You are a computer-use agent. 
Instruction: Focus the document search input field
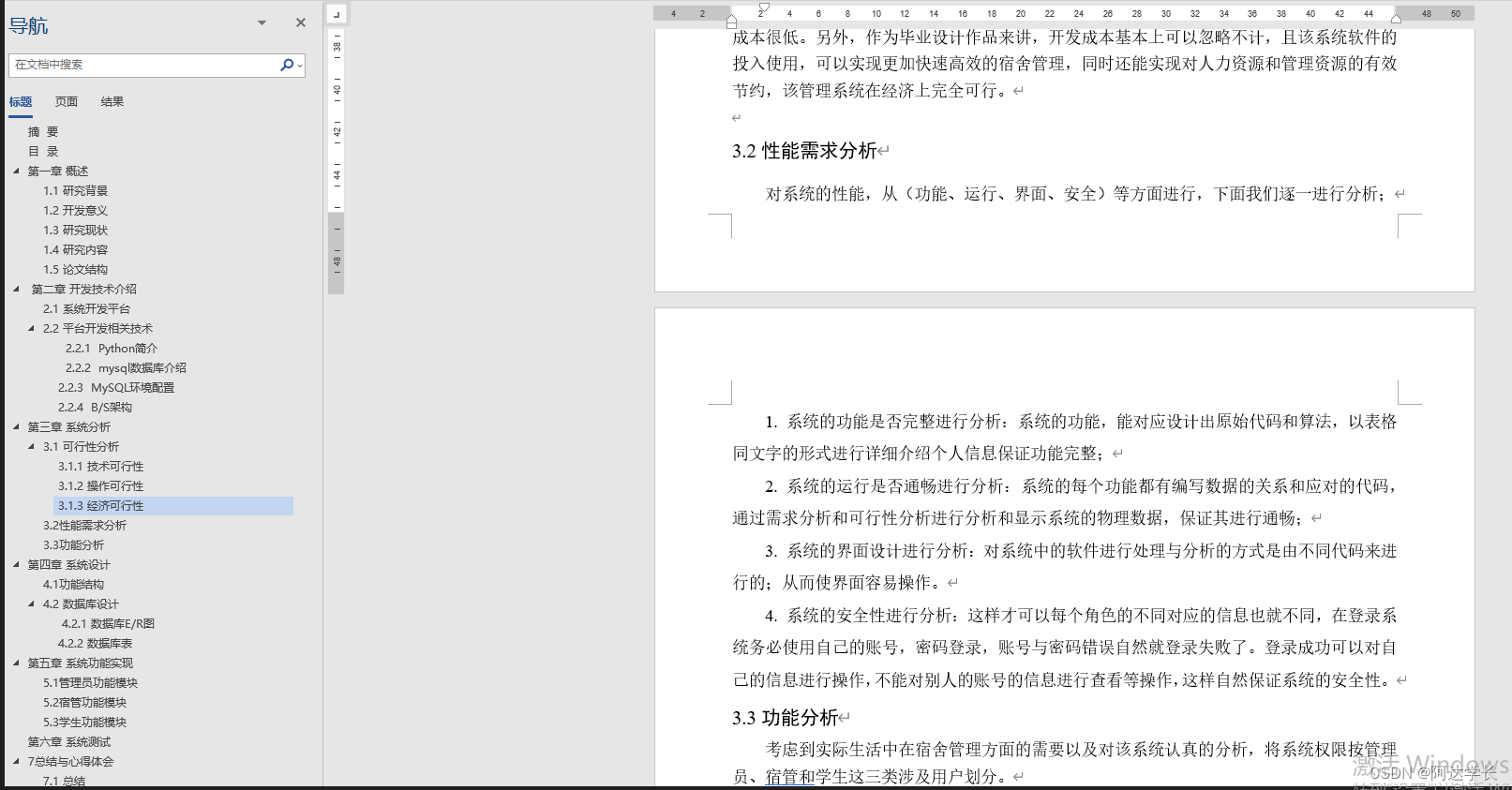pyautogui.click(x=143, y=65)
